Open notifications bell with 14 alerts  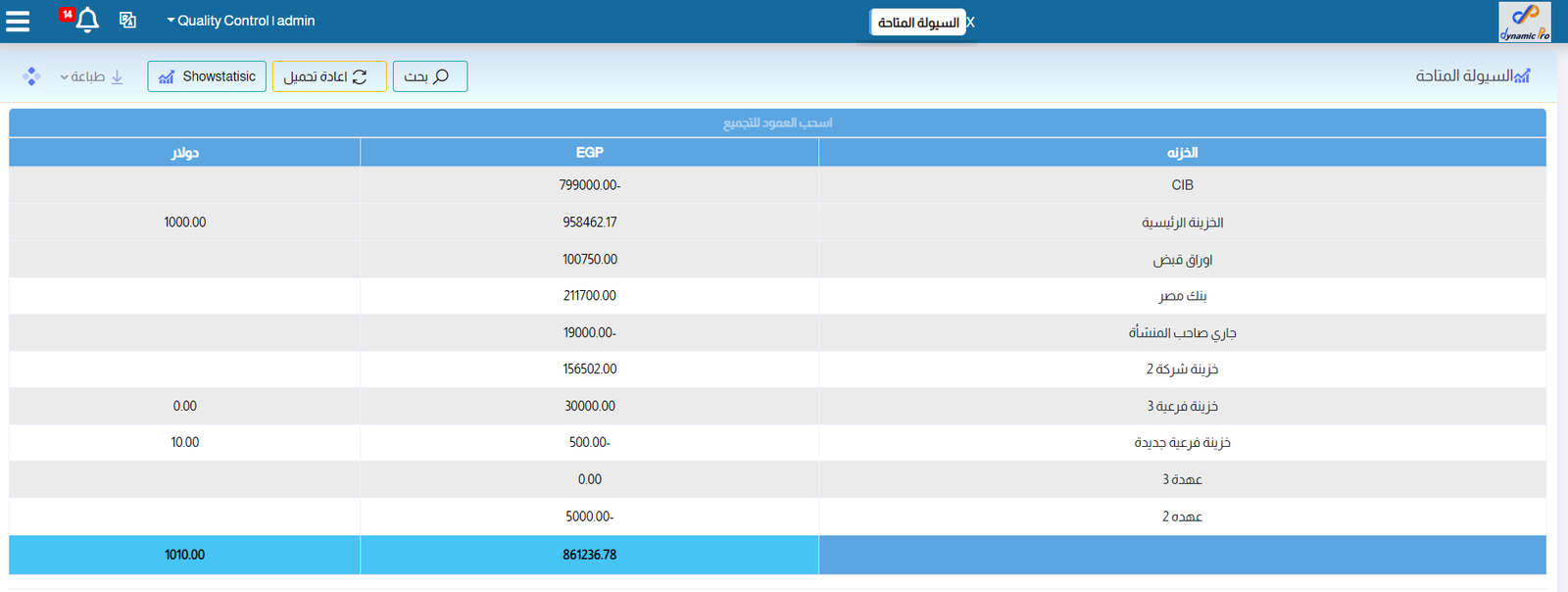click(x=86, y=20)
